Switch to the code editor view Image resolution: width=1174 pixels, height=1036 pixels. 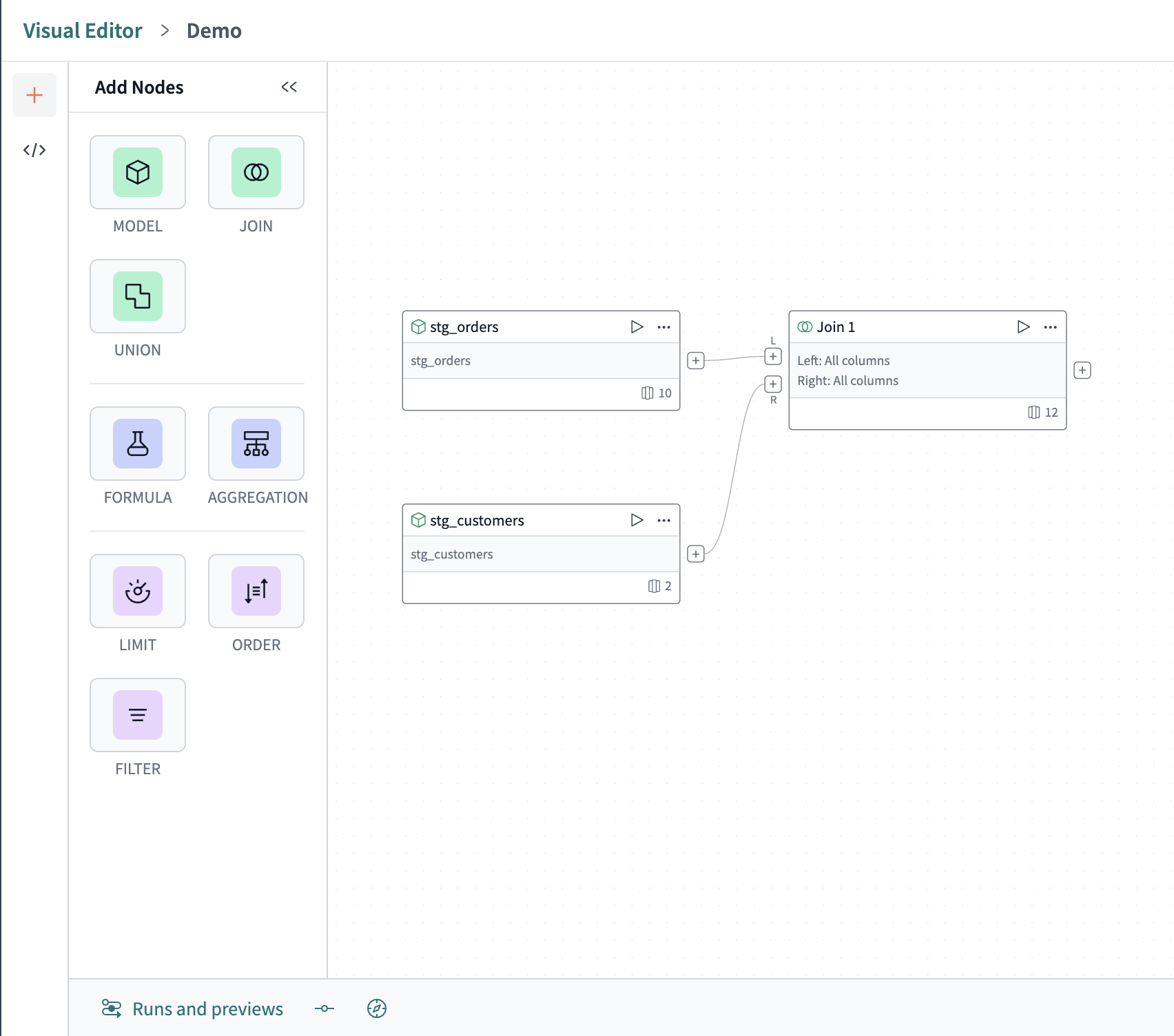pyautogui.click(x=34, y=149)
